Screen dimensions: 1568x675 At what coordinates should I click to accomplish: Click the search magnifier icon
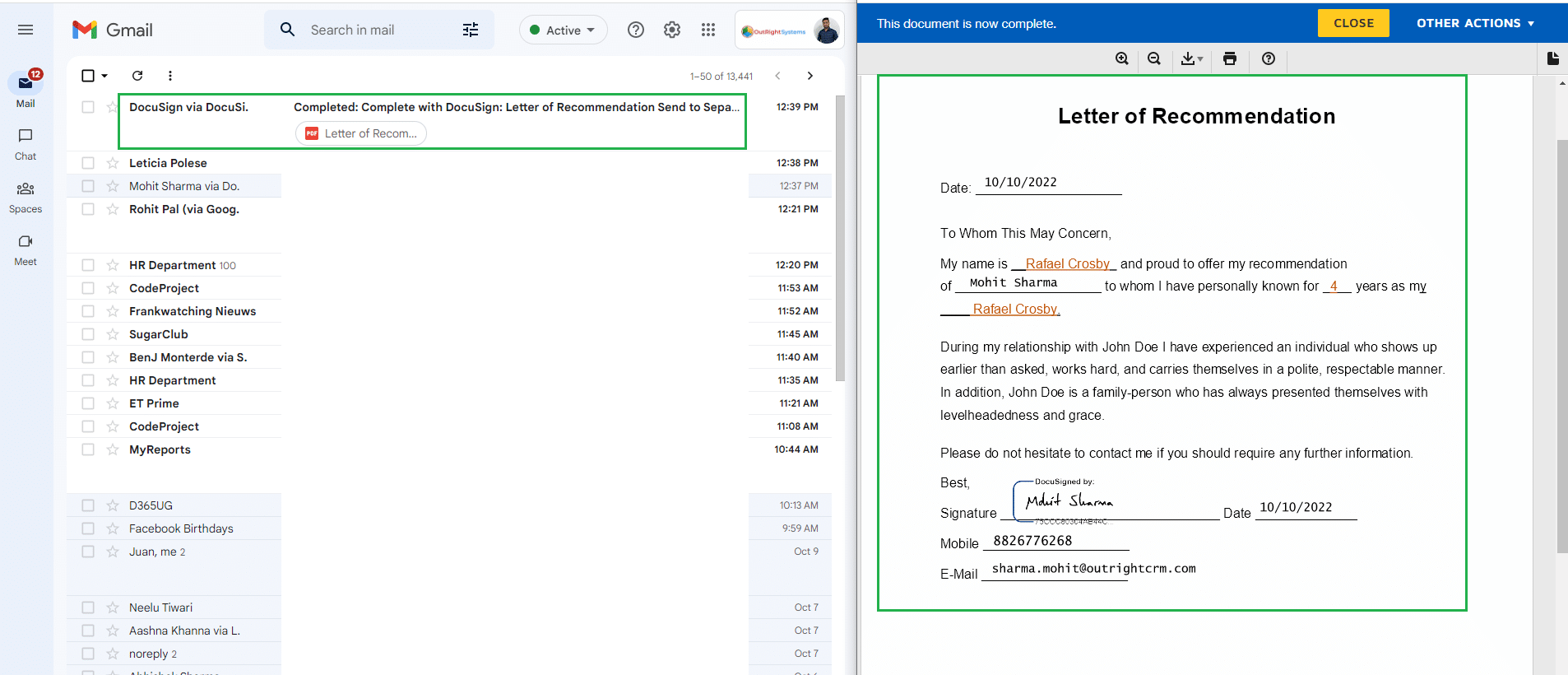pyautogui.click(x=287, y=30)
